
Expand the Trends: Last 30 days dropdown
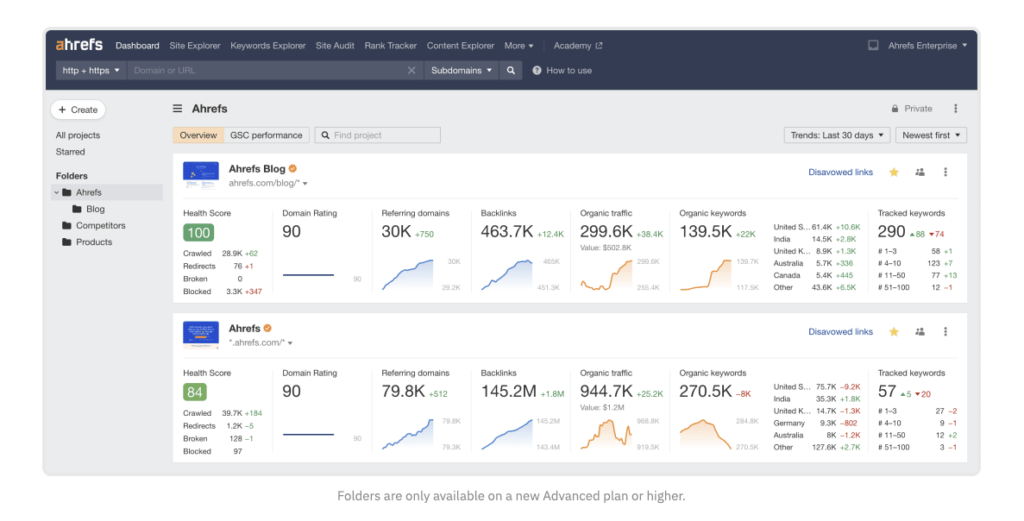click(837, 135)
